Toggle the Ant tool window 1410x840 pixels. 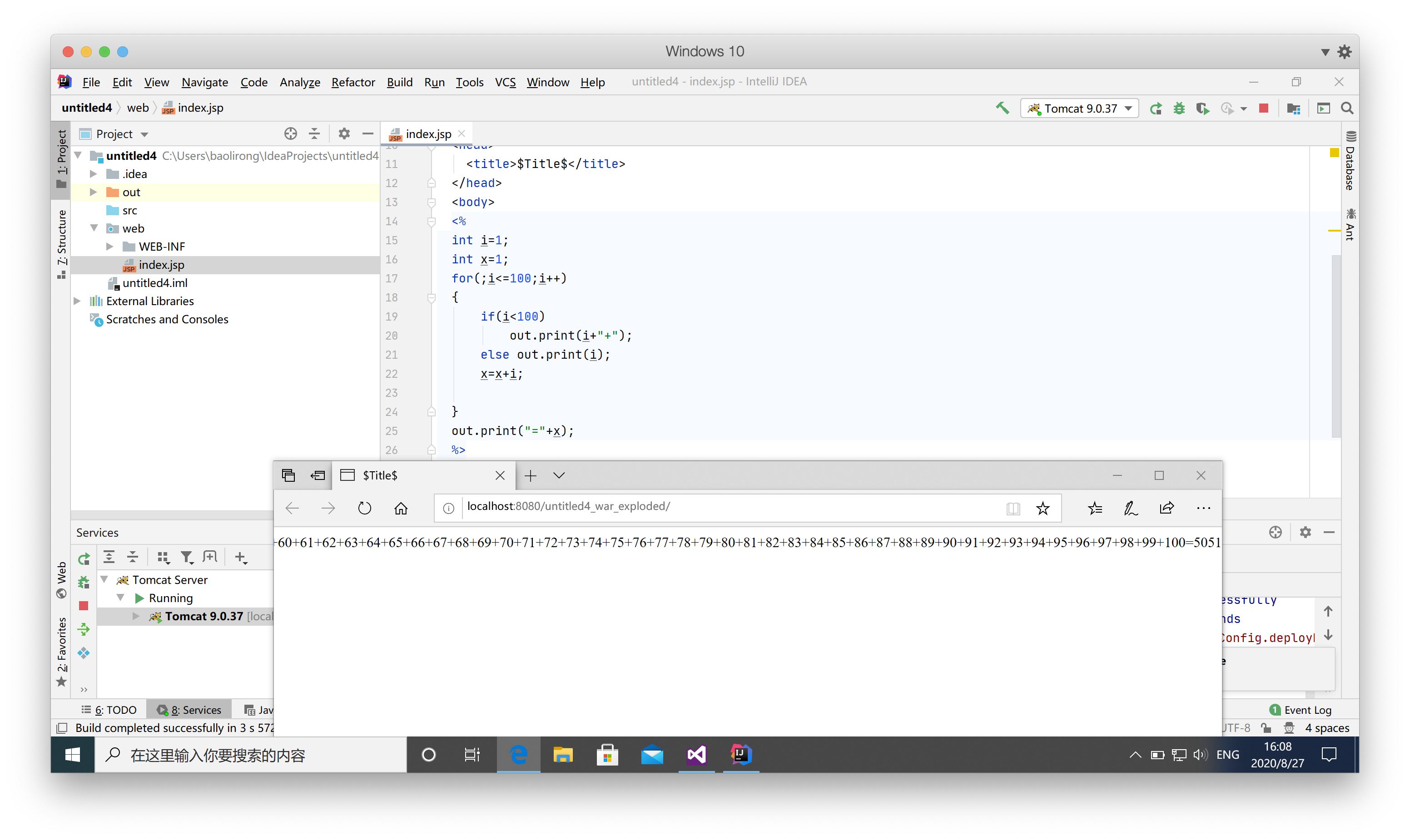point(1350,225)
